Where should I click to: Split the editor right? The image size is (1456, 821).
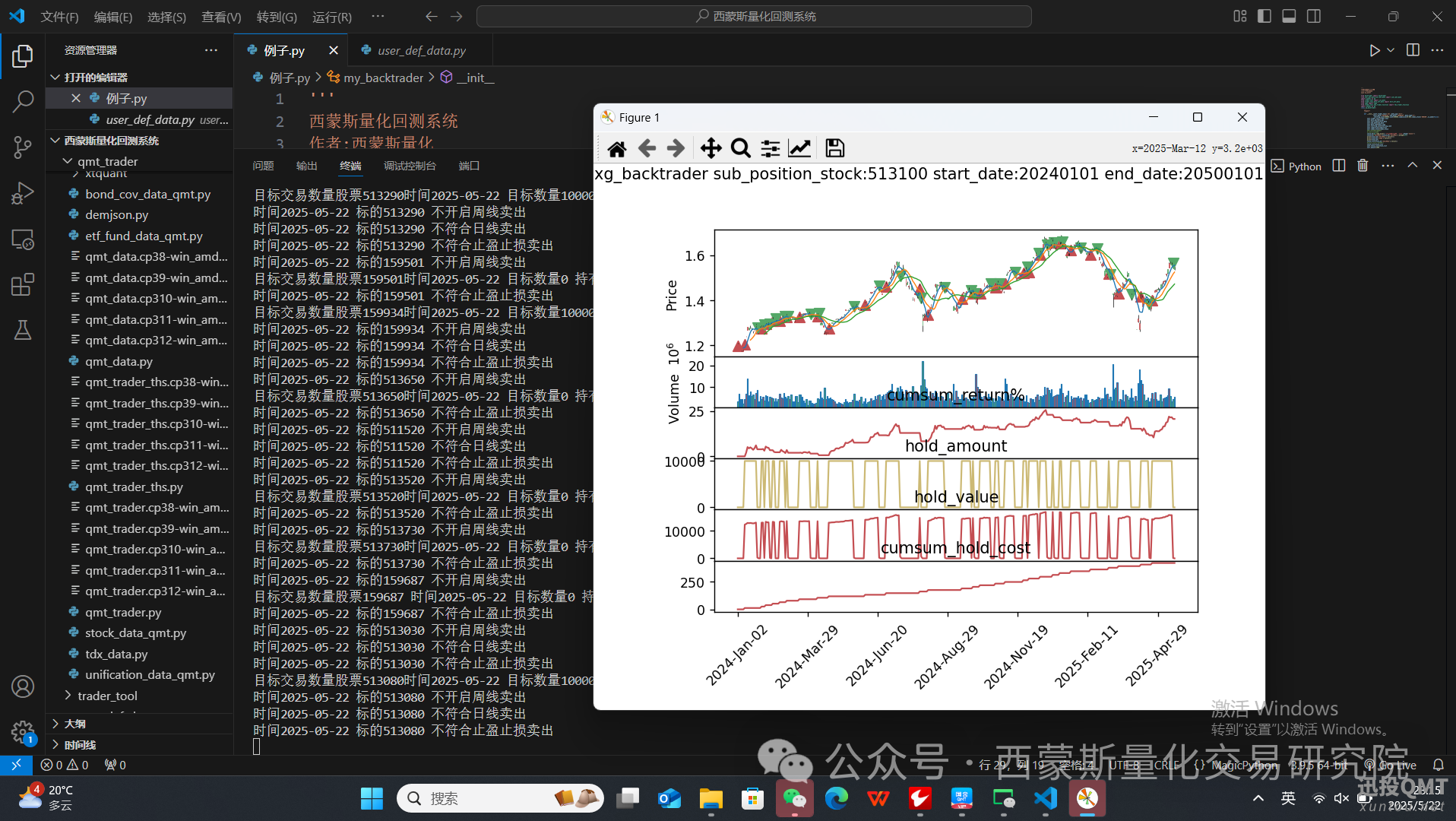1413,50
